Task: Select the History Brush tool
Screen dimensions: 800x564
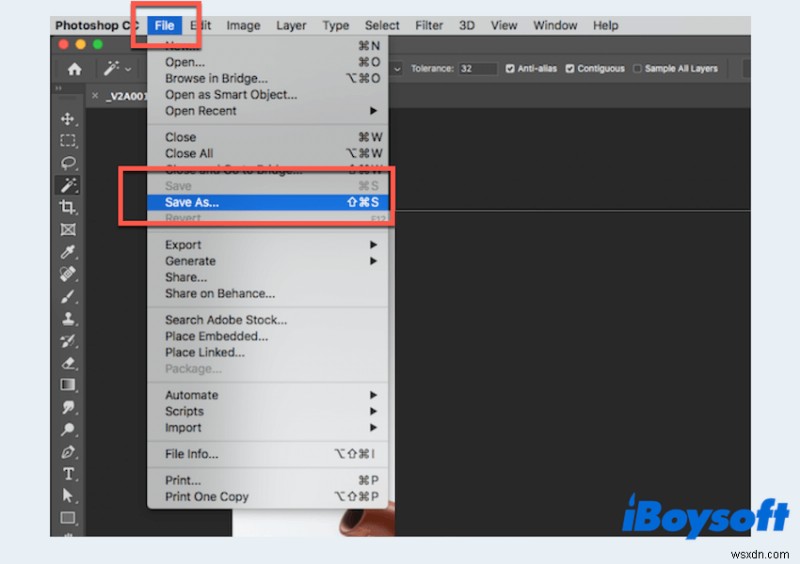Action: (67, 341)
